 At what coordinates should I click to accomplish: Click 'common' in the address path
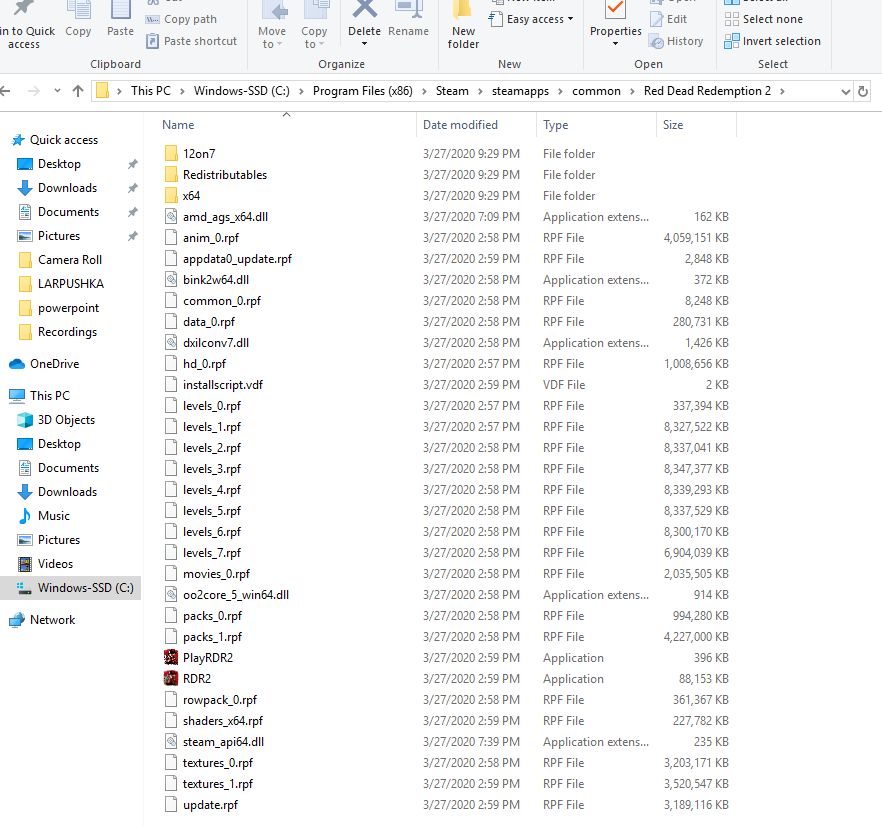pyautogui.click(x=596, y=91)
